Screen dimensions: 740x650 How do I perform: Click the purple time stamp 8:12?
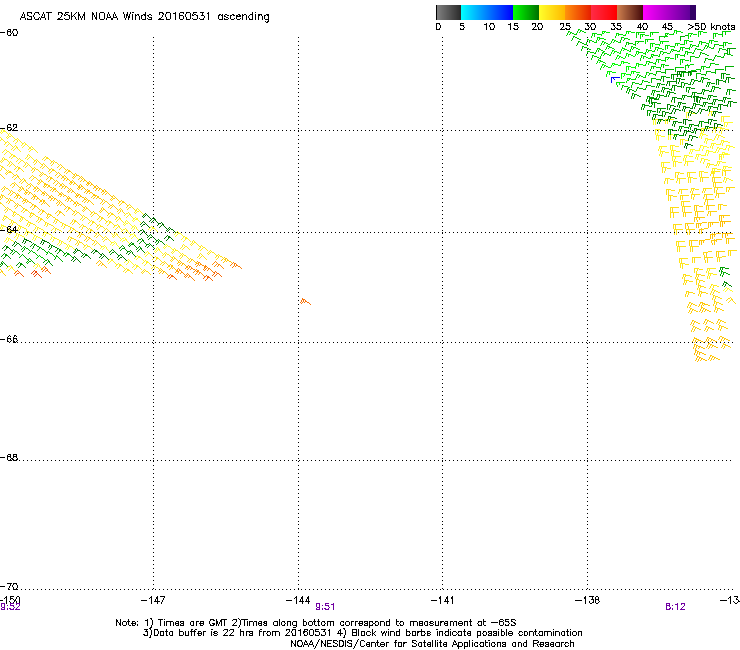click(675, 607)
